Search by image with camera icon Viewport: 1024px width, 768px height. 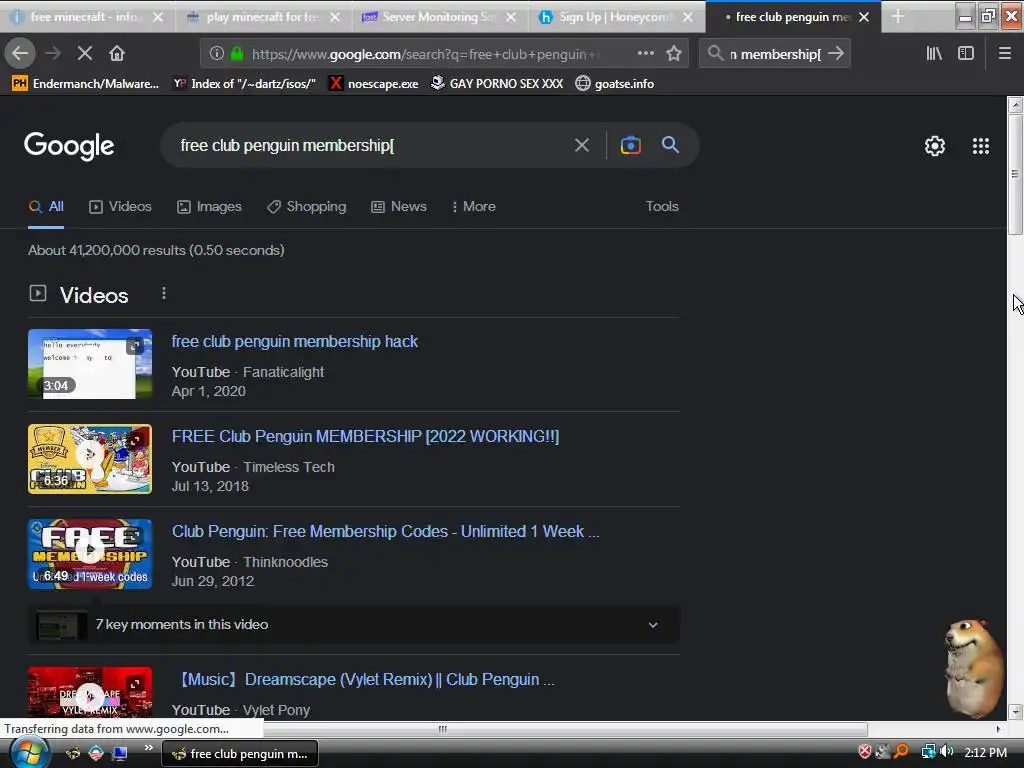click(x=630, y=145)
